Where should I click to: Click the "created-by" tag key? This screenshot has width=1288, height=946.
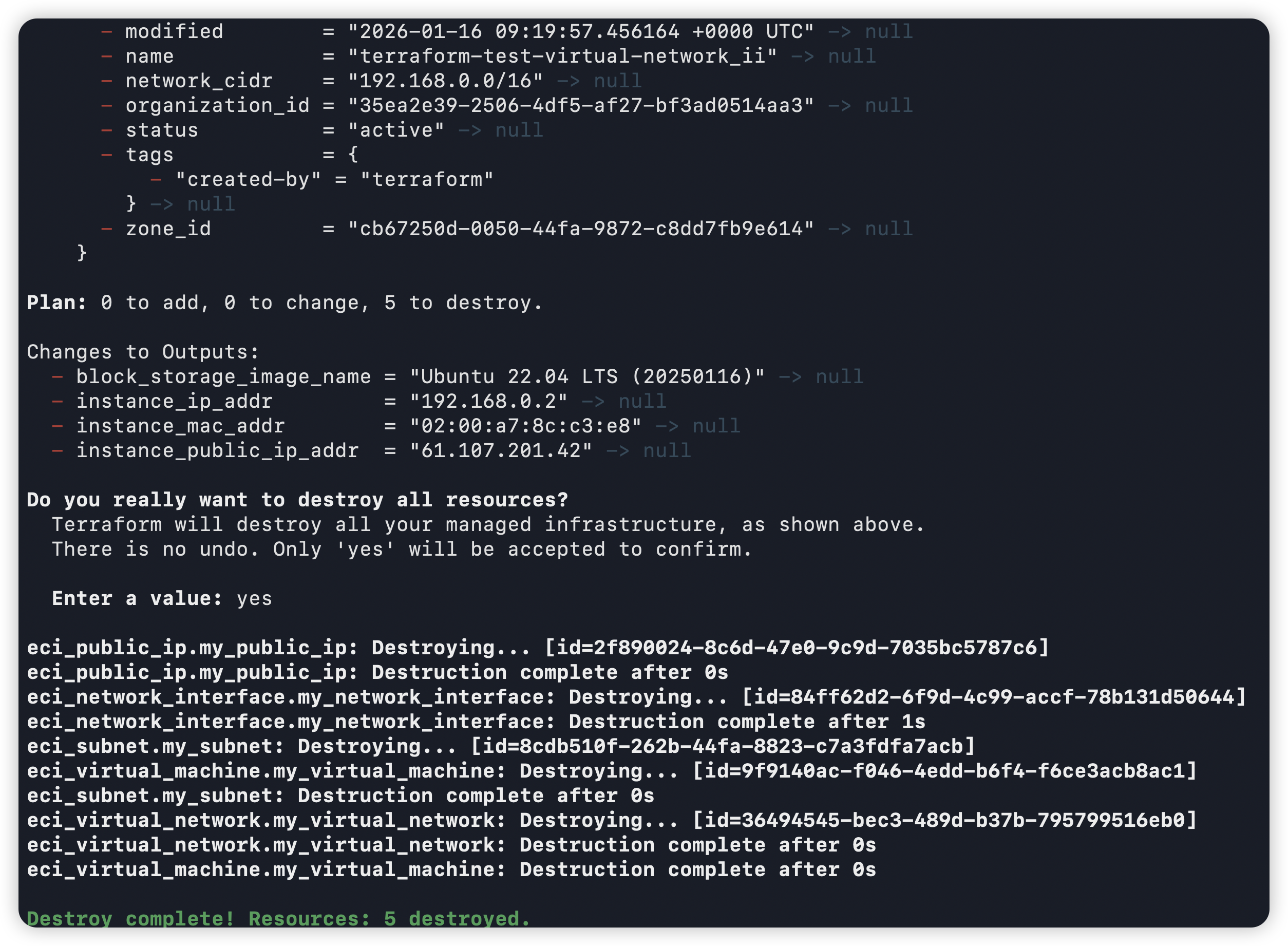[x=248, y=180]
